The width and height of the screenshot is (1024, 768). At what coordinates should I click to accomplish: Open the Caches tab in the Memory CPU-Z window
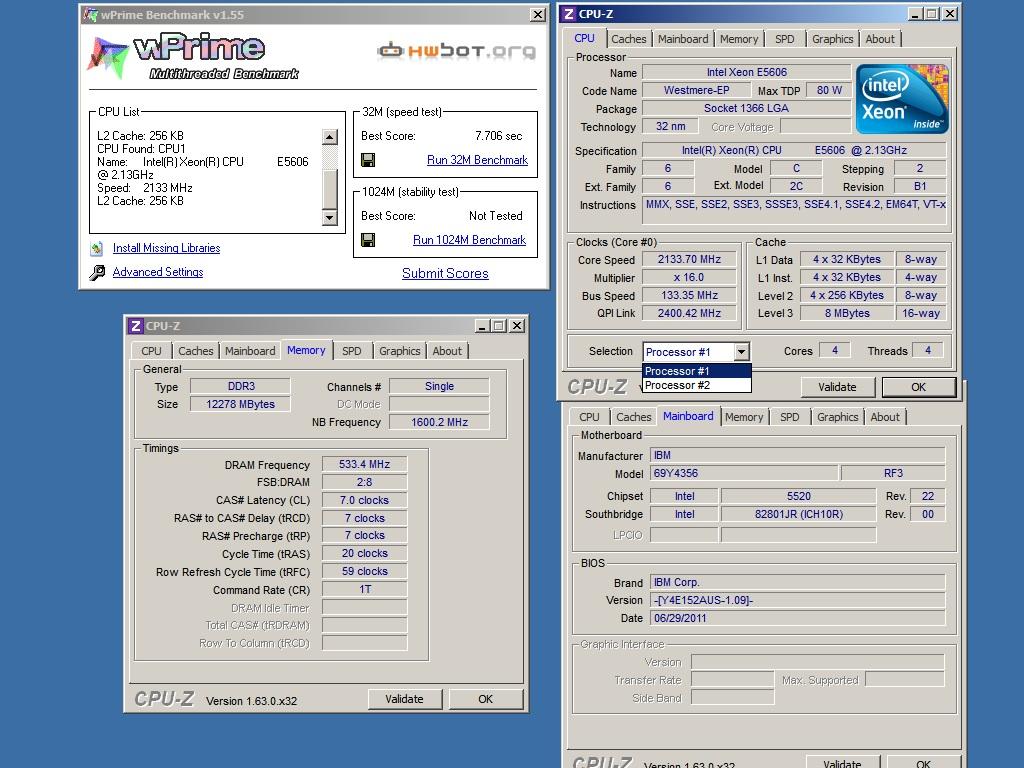coord(196,351)
